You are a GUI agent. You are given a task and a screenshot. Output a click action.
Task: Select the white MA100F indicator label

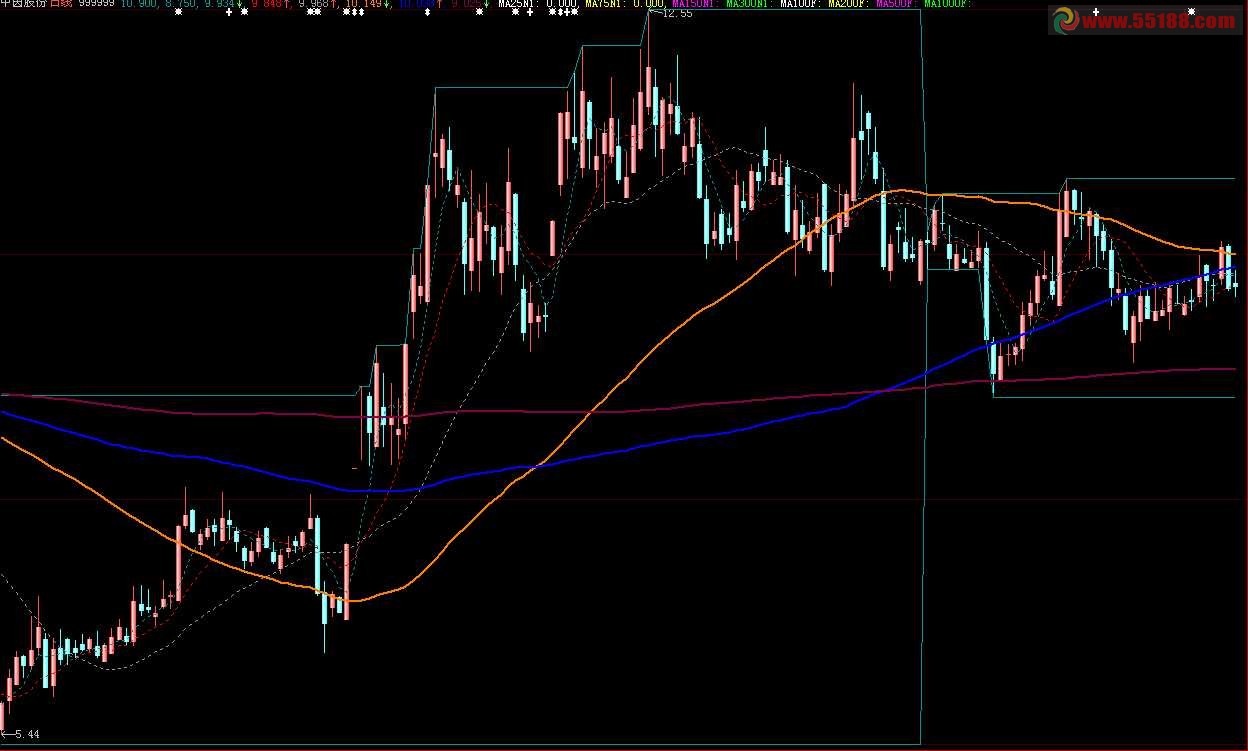pyautogui.click(x=801, y=4)
